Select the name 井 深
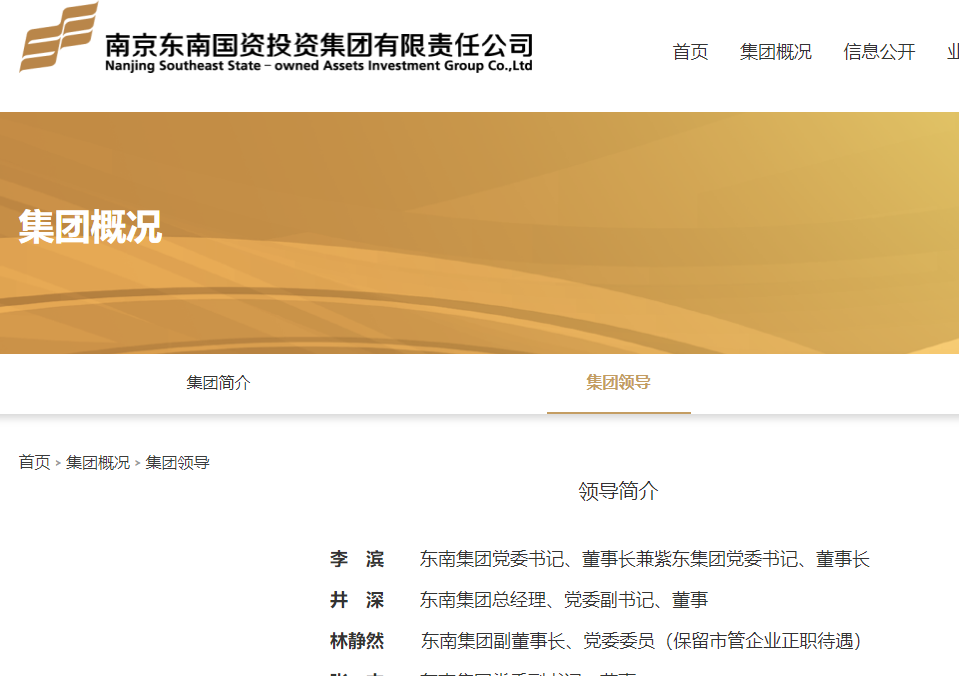The width and height of the screenshot is (959, 676). click(357, 600)
